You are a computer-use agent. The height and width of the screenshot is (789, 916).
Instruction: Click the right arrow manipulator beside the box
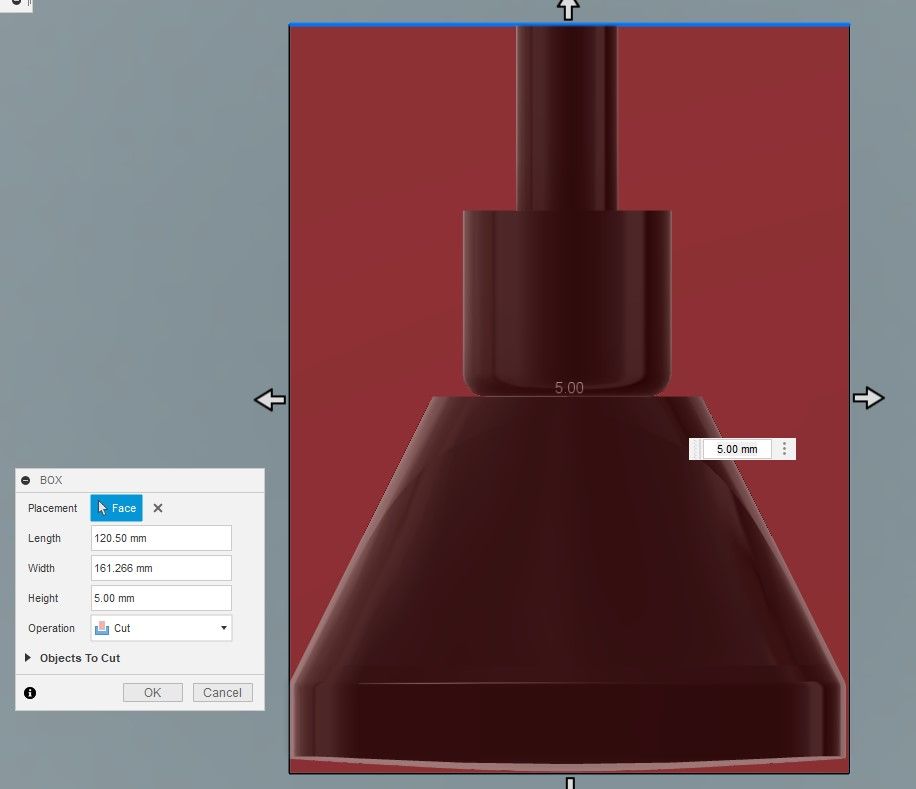click(869, 398)
